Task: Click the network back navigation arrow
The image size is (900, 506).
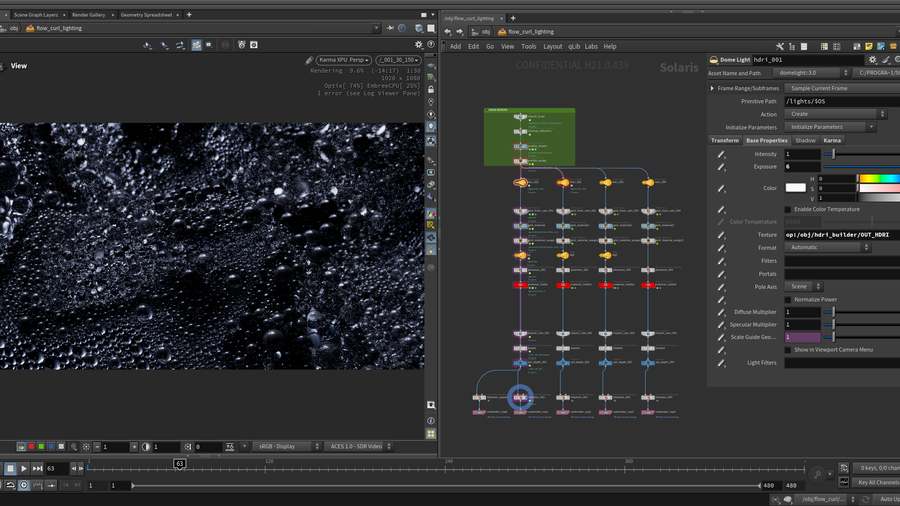Action: [x=447, y=31]
